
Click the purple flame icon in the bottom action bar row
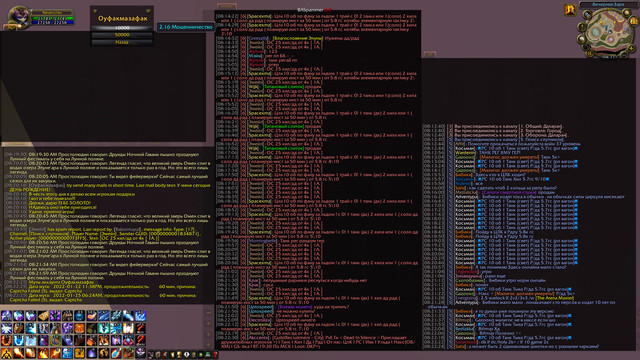click(92, 353)
